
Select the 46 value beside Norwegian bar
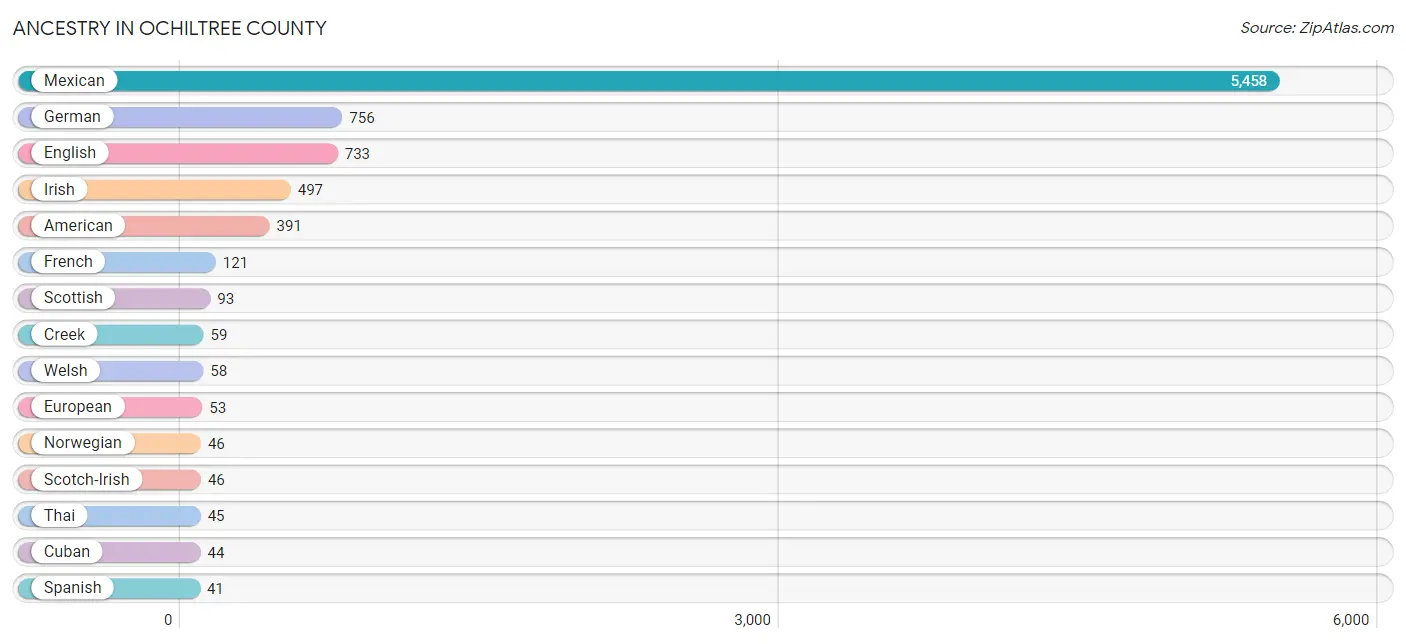(x=217, y=444)
